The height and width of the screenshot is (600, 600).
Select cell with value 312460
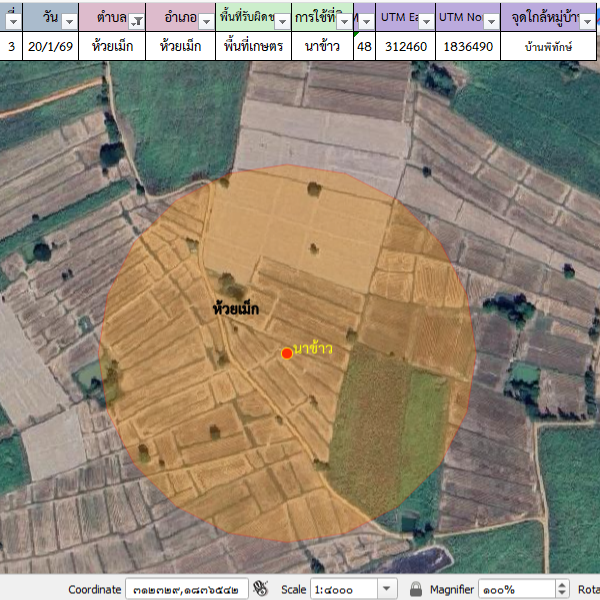click(405, 46)
